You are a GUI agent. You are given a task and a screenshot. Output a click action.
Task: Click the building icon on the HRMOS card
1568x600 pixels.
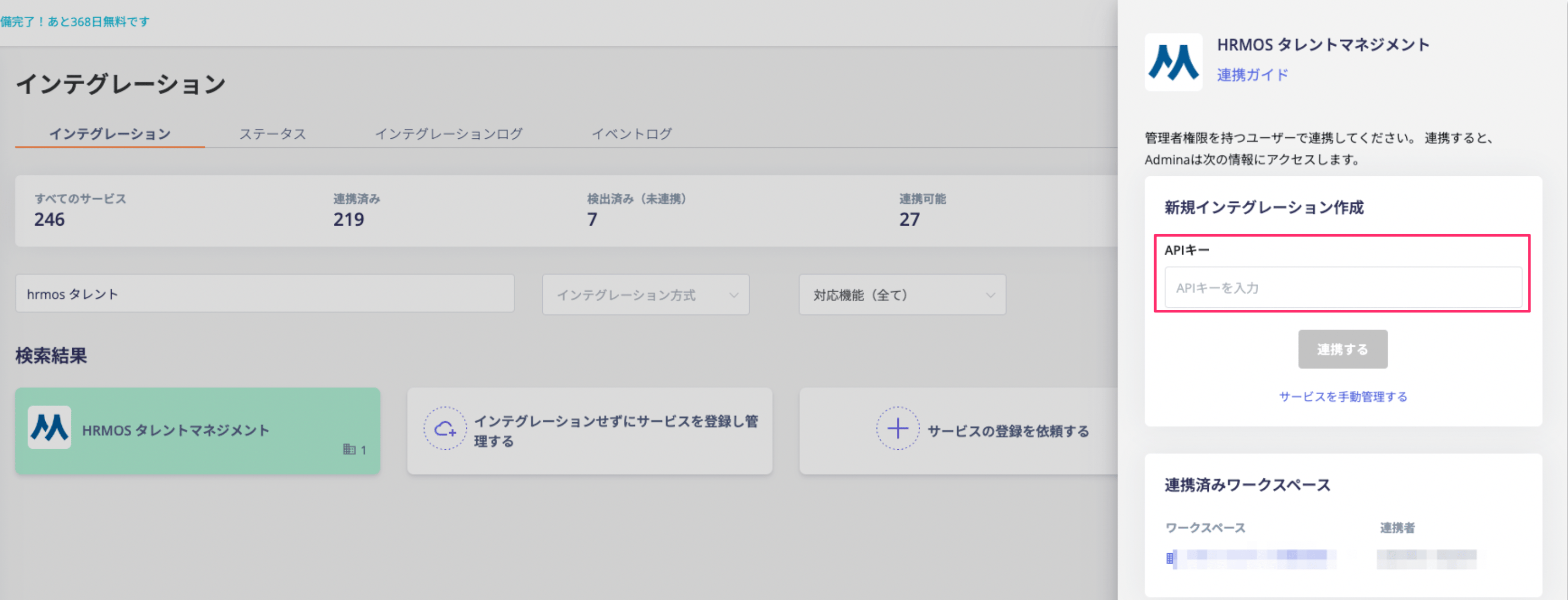point(349,449)
